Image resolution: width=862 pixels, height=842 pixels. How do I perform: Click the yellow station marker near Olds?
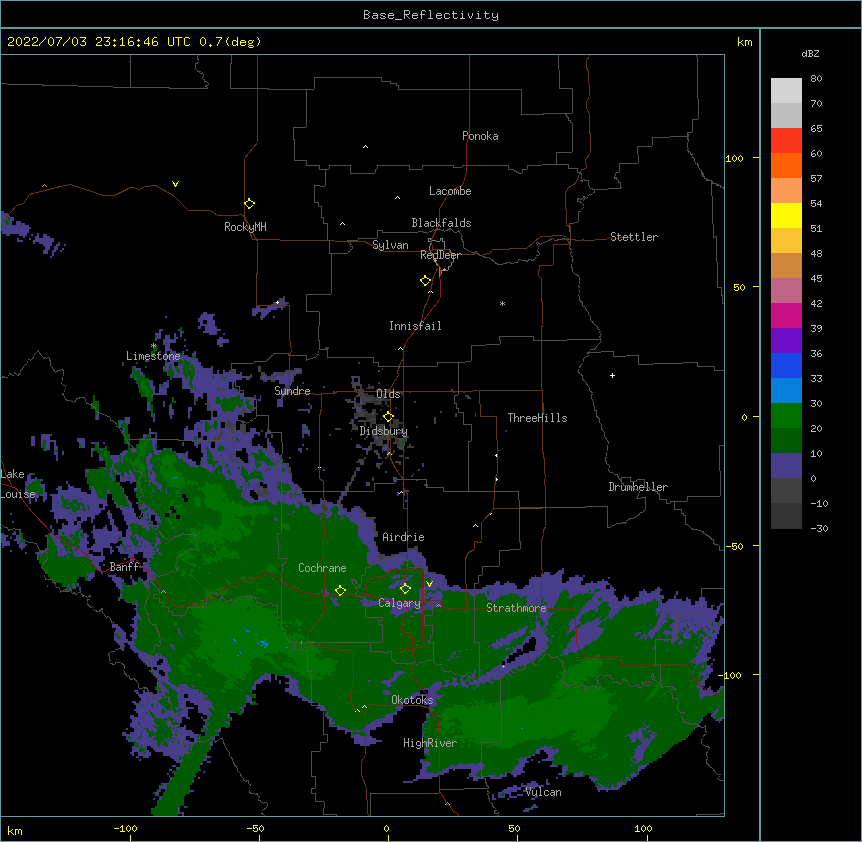tap(389, 417)
